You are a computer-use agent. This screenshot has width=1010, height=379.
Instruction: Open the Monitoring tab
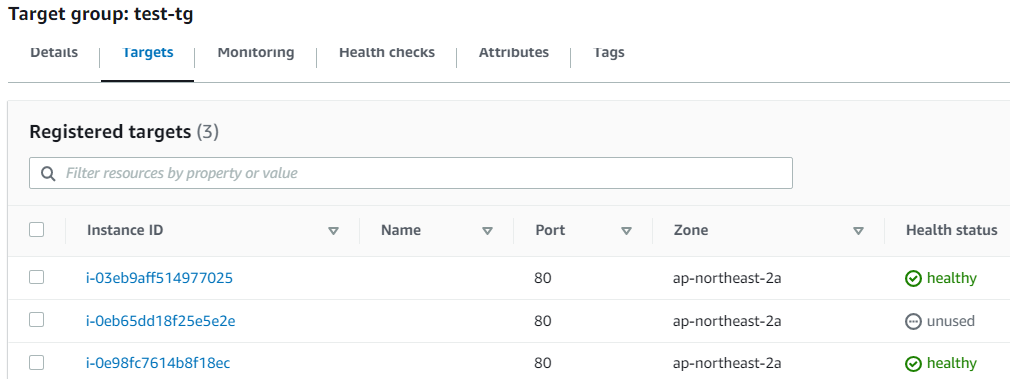click(256, 52)
